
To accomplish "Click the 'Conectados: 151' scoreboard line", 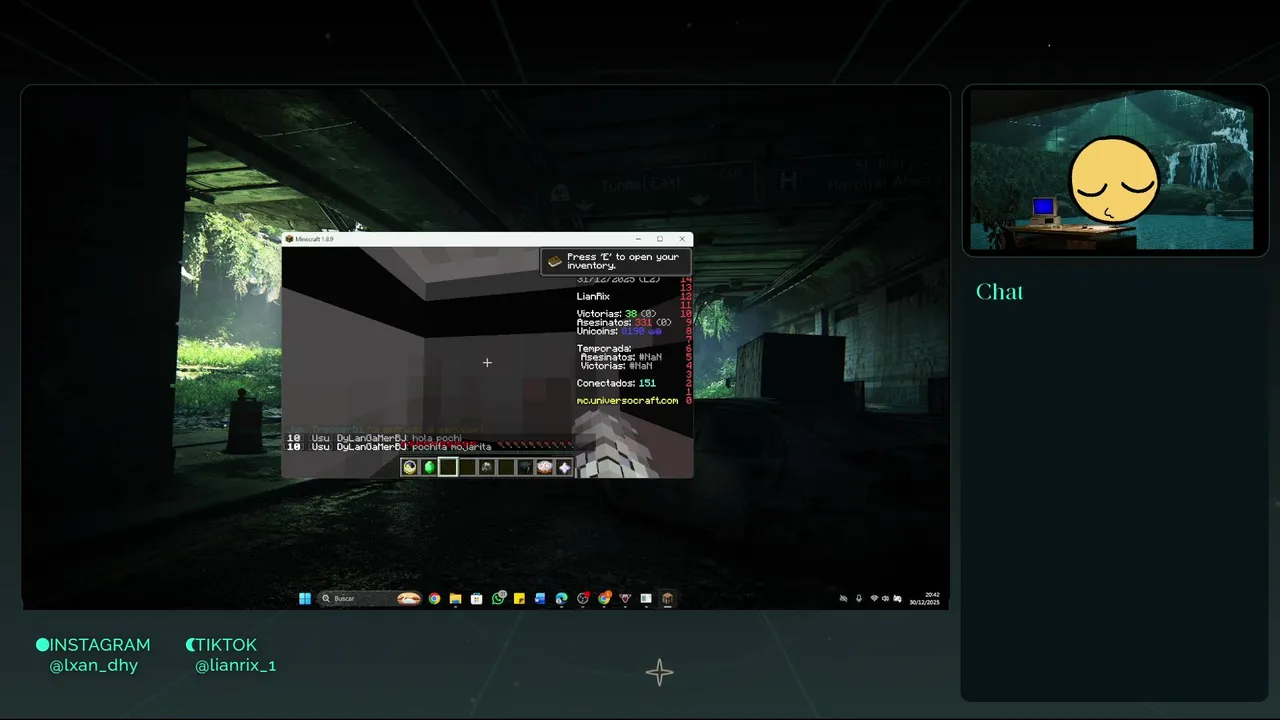I will click(616, 383).
